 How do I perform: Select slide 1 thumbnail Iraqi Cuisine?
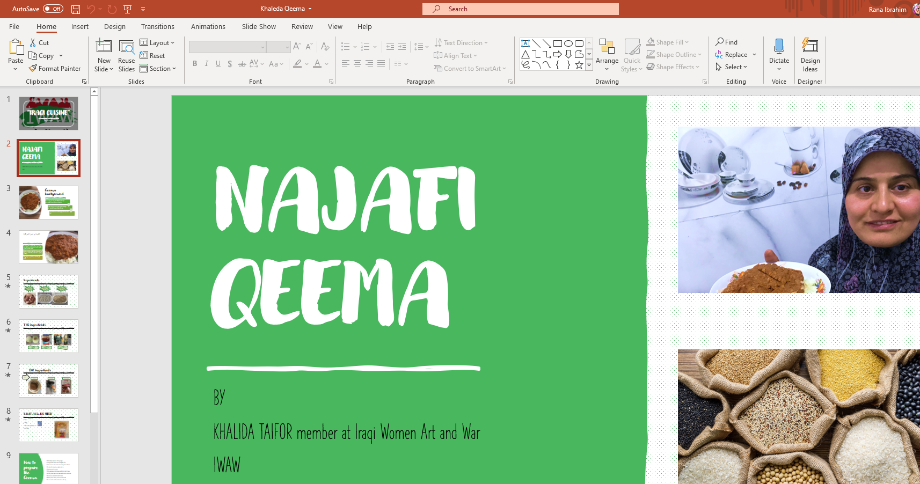(x=48, y=113)
